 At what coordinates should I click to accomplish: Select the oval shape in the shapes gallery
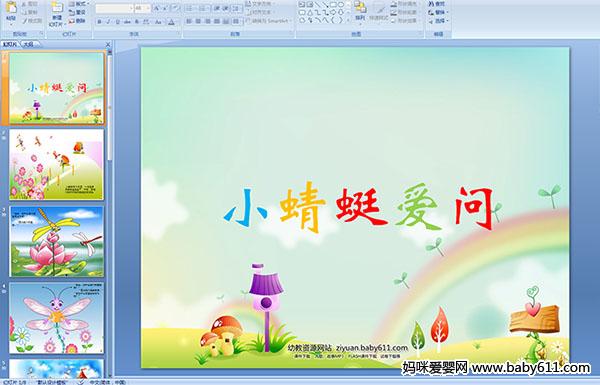coord(341,4)
